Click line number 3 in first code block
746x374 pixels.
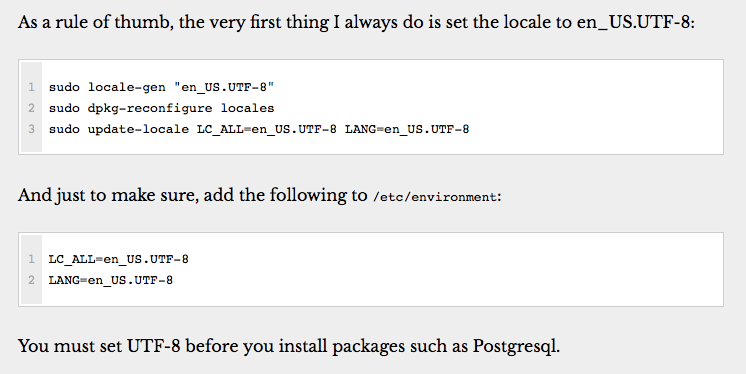pyautogui.click(x=31, y=129)
